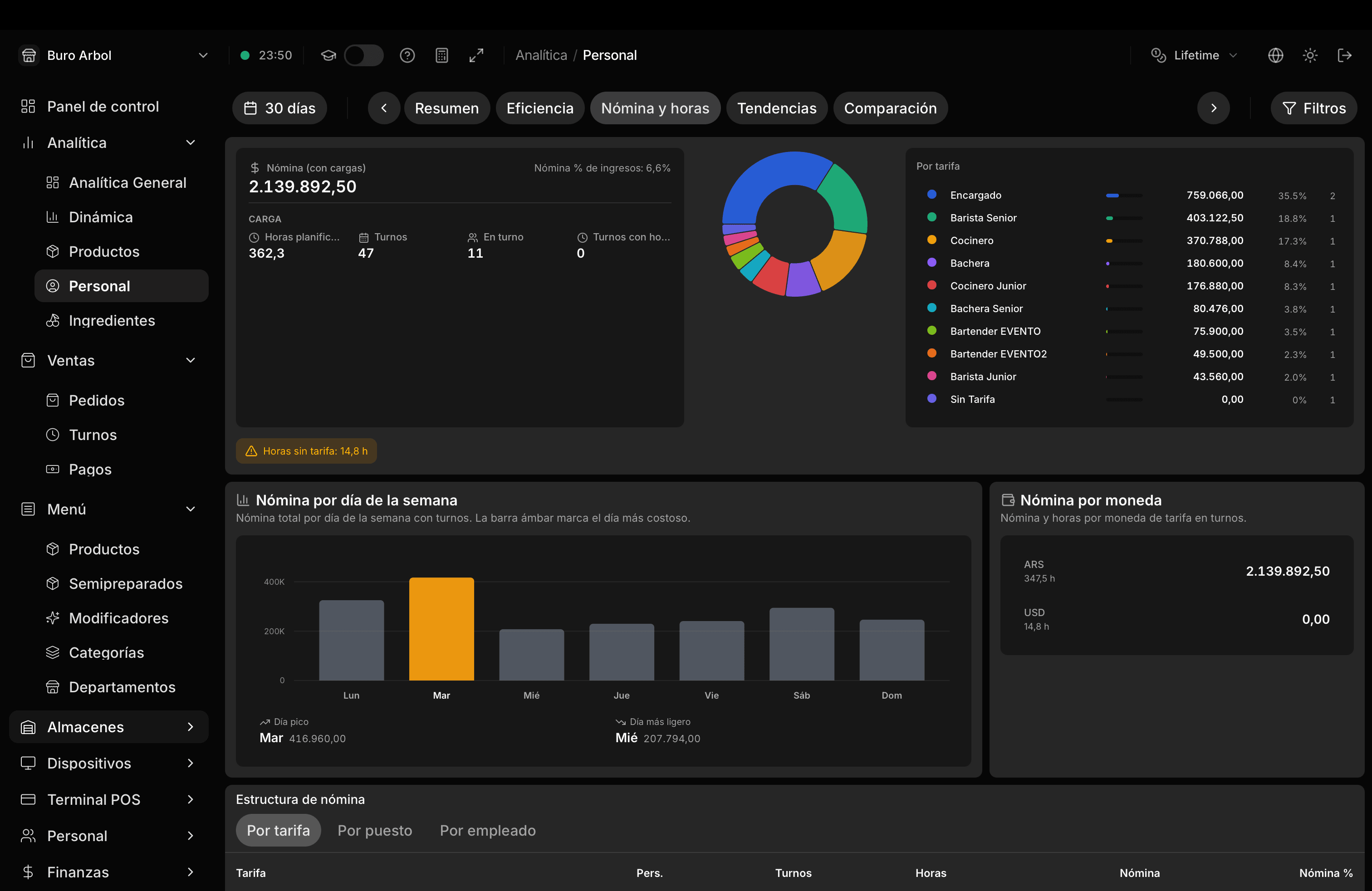Open the calculator icon in top bar
This screenshot has width=1372, height=891.
point(441,55)
